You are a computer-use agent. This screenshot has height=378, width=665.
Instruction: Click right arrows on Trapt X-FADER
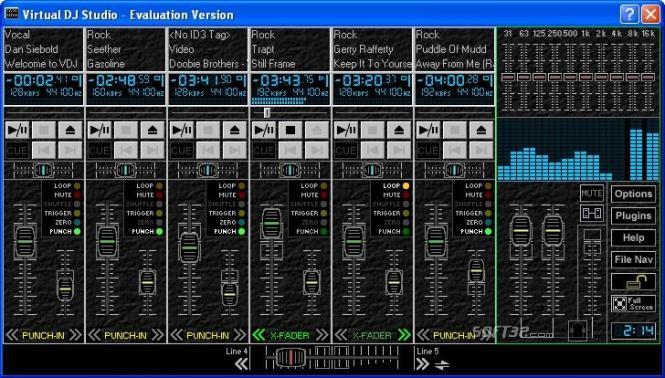click(322, 335)
